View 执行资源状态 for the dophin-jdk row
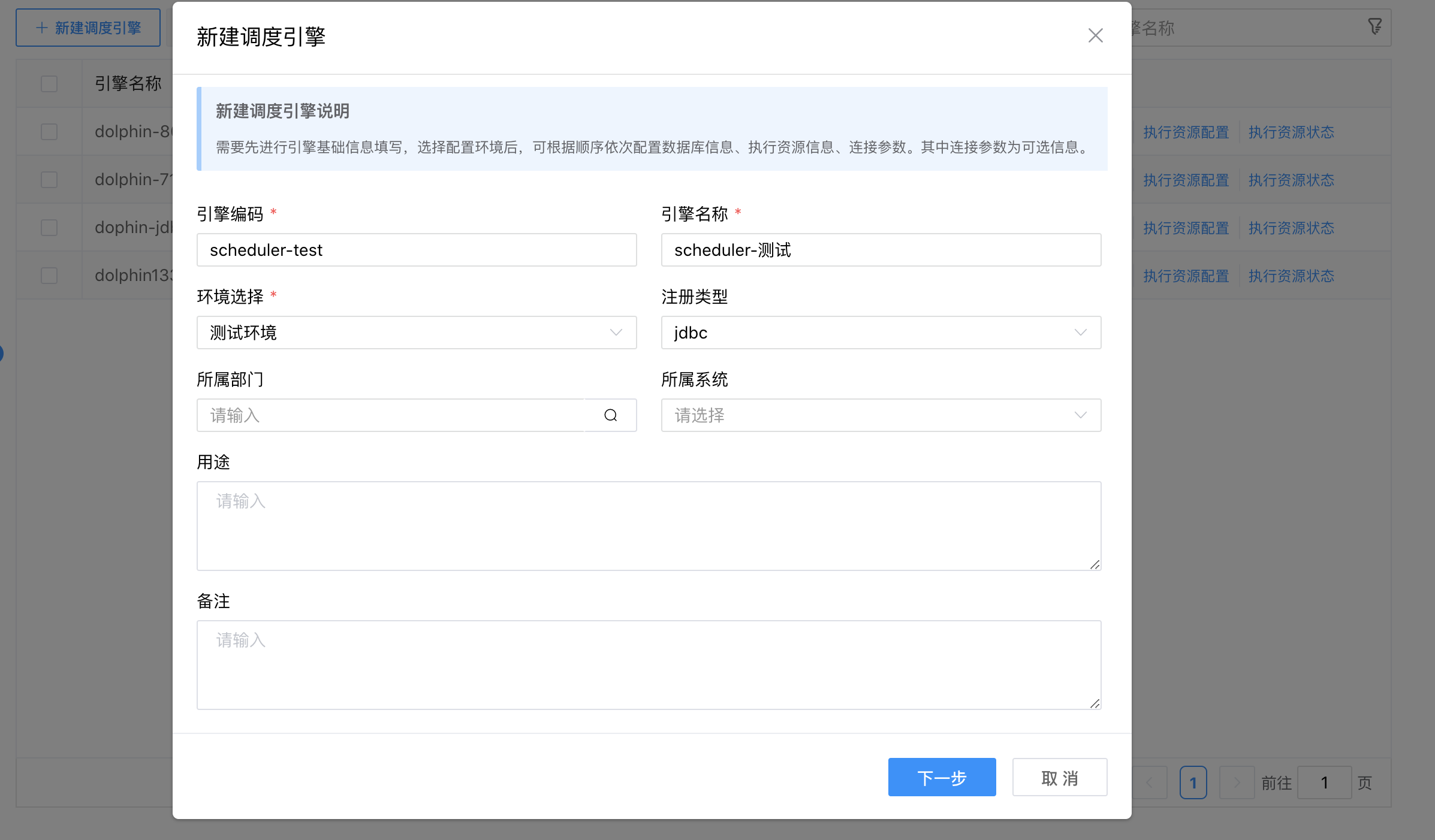Image resolution: width=1435 pixels, height=840 pixels. [1291, 228]
